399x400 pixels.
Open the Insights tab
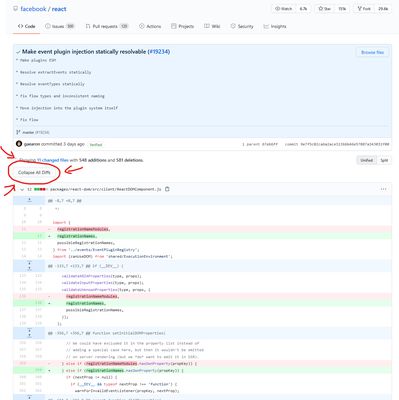point(275,26)
